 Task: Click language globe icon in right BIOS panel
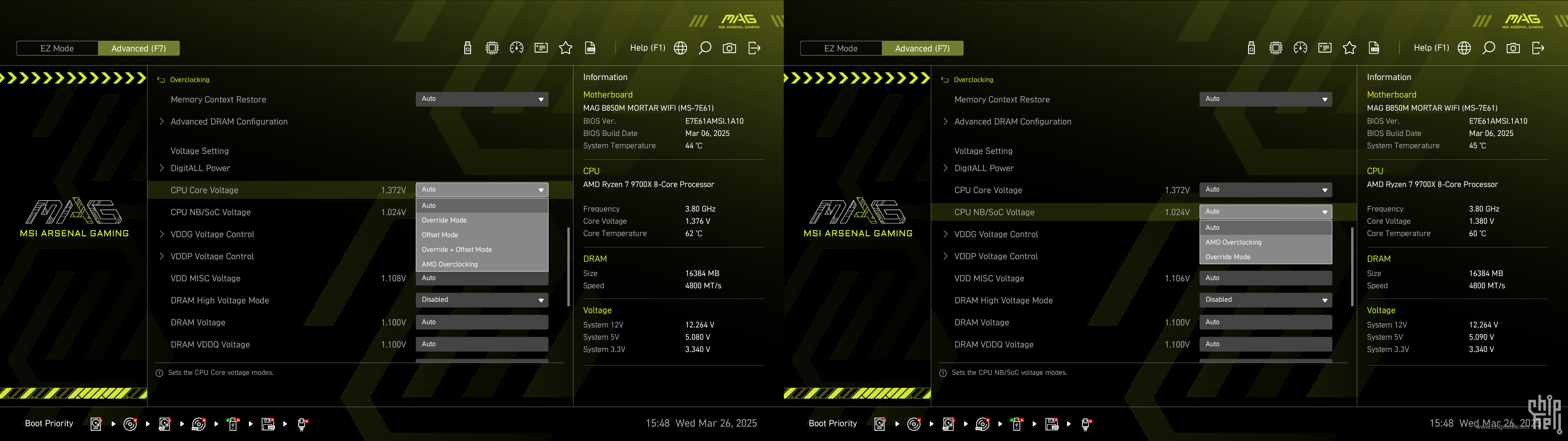1465,48
